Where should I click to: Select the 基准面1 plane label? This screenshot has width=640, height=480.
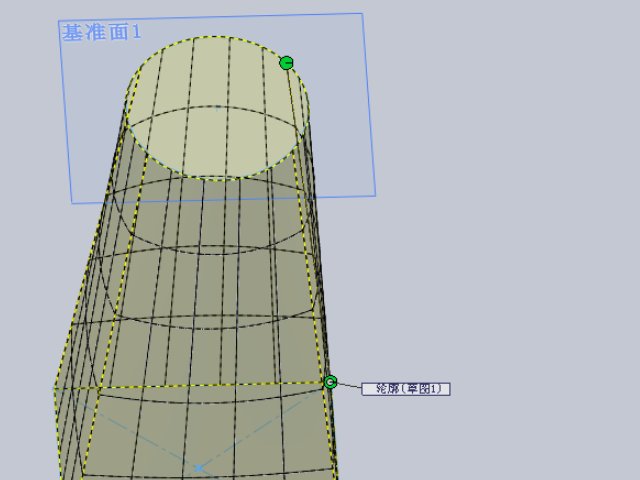pyautogui.click(x=101, y=32)
